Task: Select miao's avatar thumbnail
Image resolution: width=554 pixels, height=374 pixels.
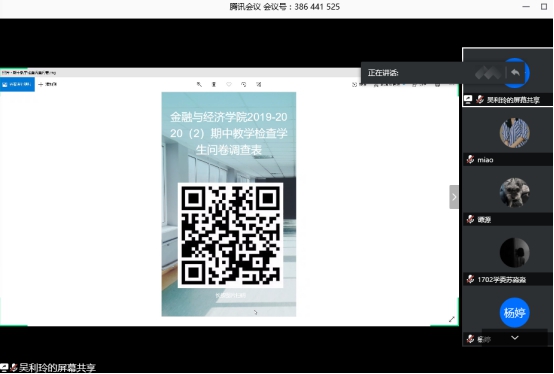Action: [x=514, y=133]
